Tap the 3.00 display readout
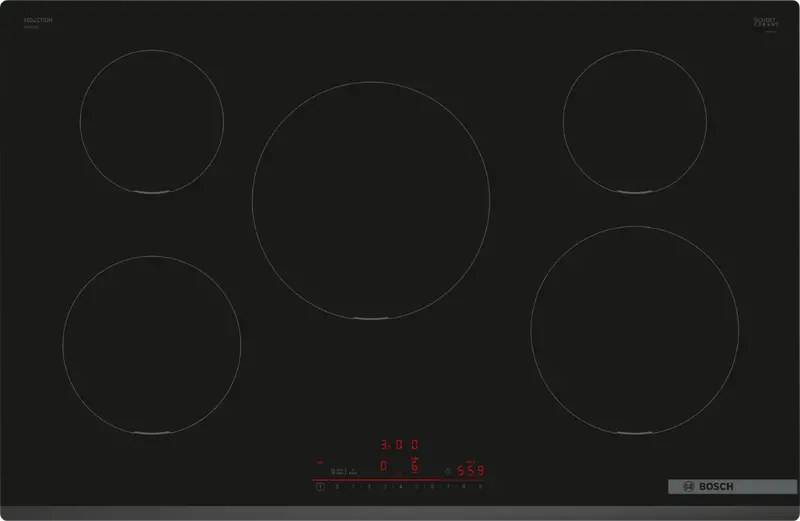Image resolution: width=800 pixels, height=521 pixels. point(399,445)
